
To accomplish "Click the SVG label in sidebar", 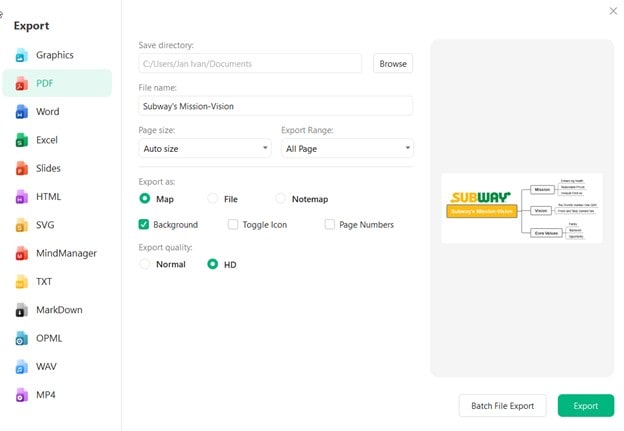I will (x=45, y=225).
